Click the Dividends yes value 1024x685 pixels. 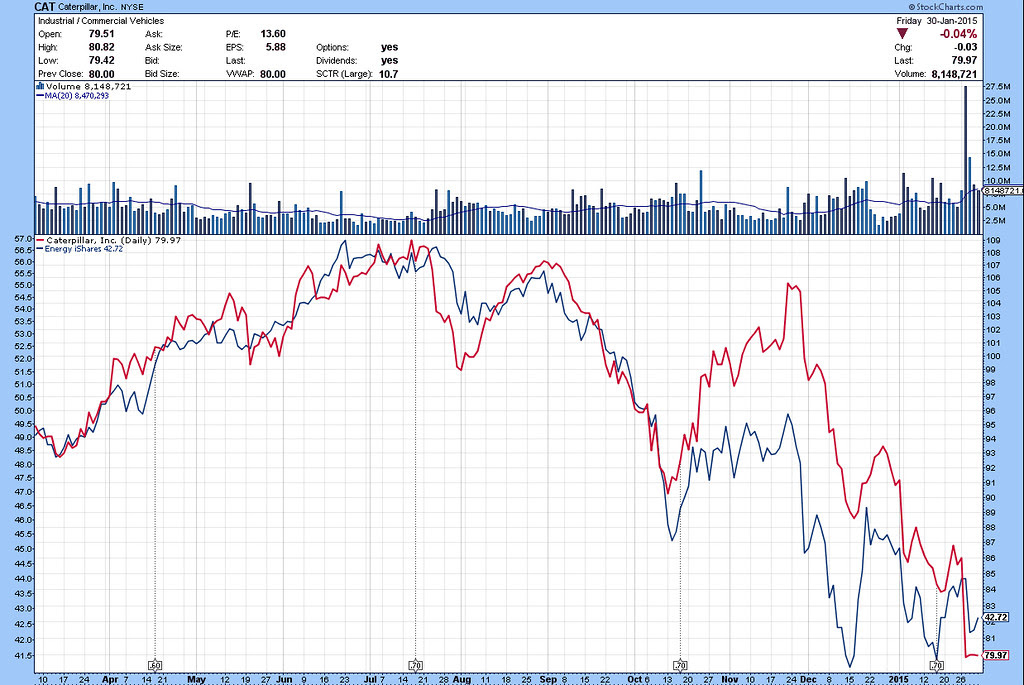click(389, 60)
